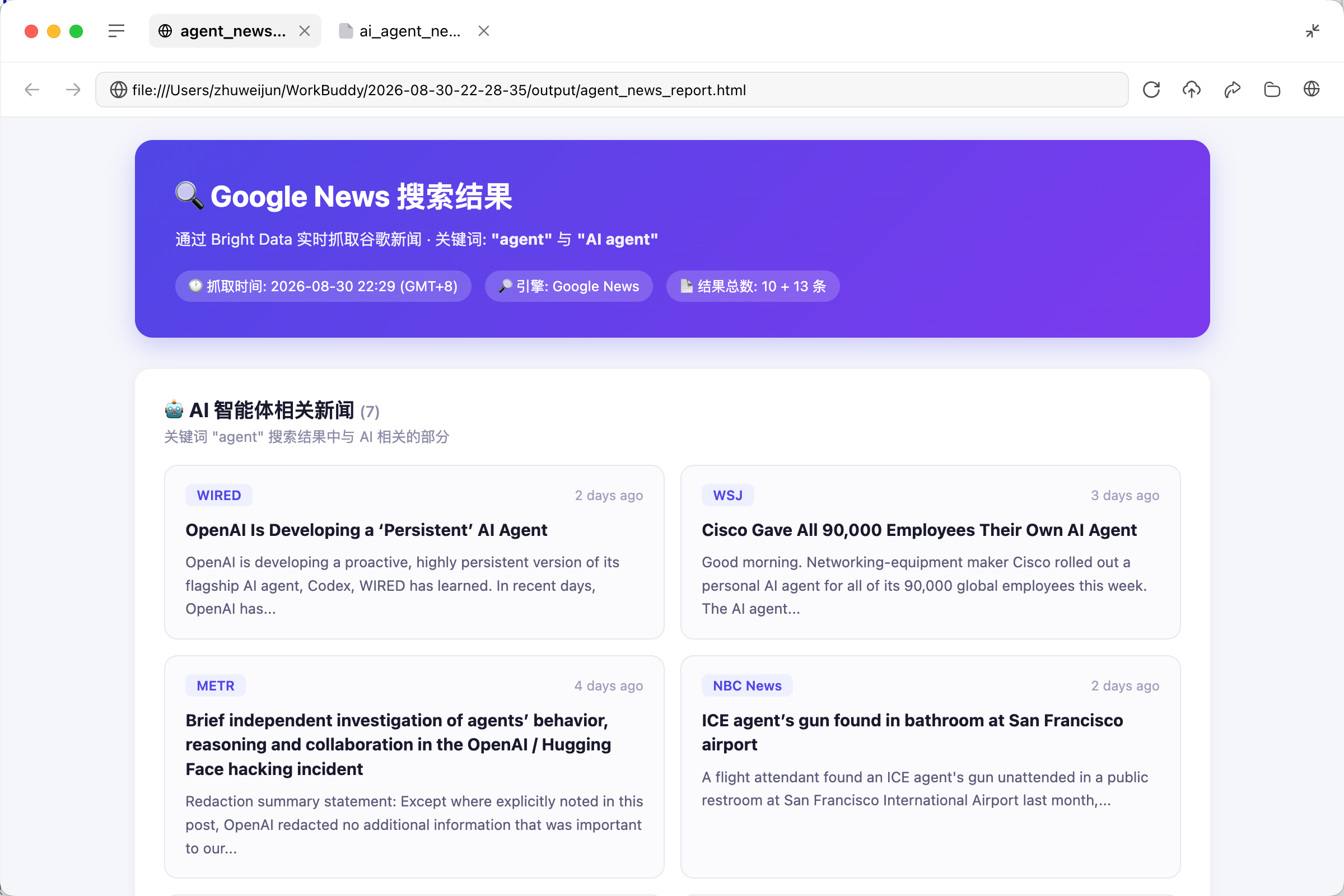
Task: Toggle the sidebar list icon
Action: coord(116,31)
